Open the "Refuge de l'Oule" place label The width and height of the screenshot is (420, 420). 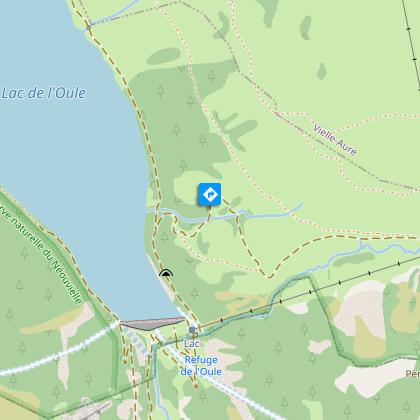tap(201, 365)
